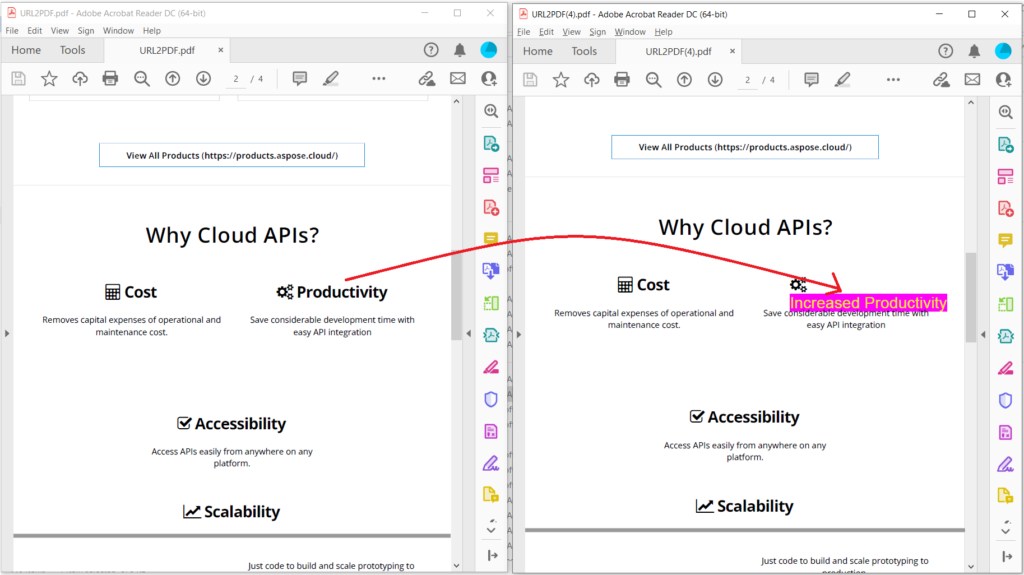The height and width of the screenshot is (575, 1024).
Task: Select URL2PDF.pdf document tab
Action: click(167, 50)
